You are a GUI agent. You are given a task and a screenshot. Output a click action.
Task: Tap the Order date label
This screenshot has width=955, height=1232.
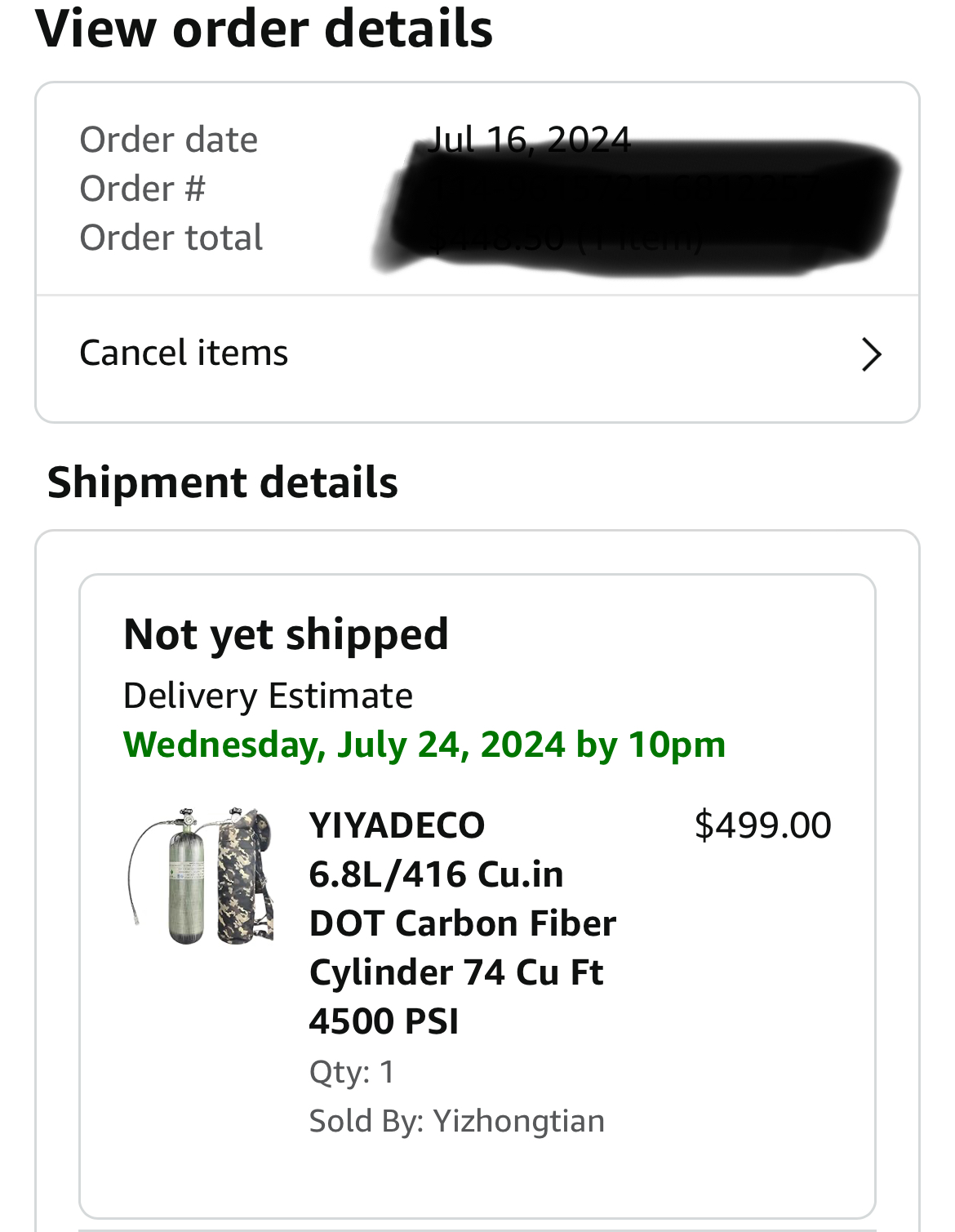(169, 140)
